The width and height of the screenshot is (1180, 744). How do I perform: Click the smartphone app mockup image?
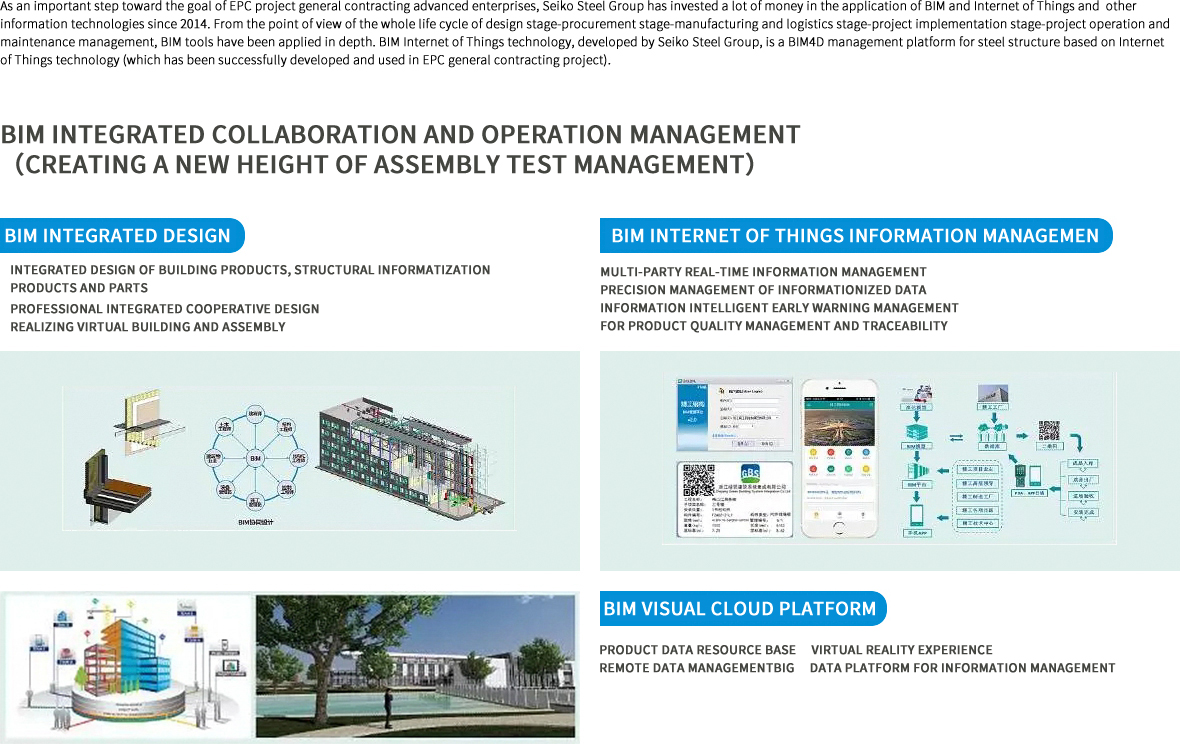(x=839, y=460)
